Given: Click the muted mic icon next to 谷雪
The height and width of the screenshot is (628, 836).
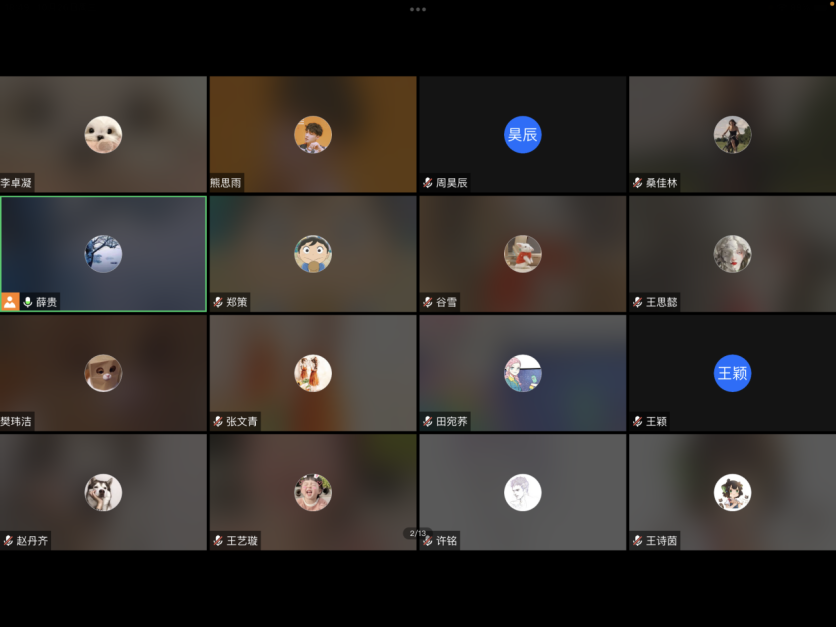Looking at the screenshot, I should pyautogui.click(x=428, y=302).
